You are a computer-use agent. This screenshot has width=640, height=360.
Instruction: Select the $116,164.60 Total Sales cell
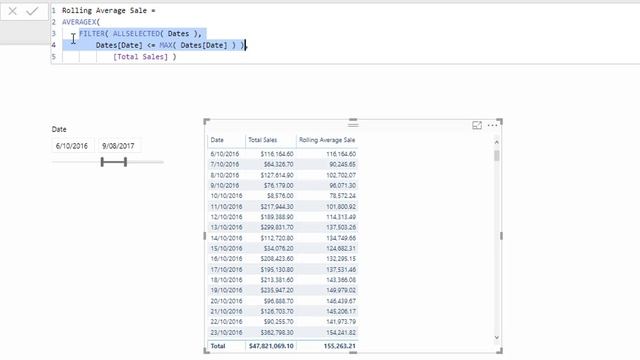point(277,154)
